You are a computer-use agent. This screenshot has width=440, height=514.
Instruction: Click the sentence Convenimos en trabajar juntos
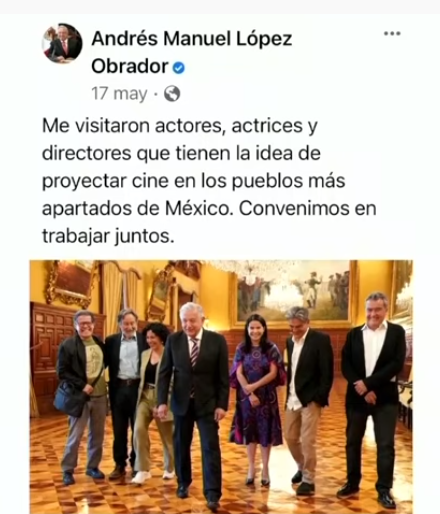coord(209,222)
